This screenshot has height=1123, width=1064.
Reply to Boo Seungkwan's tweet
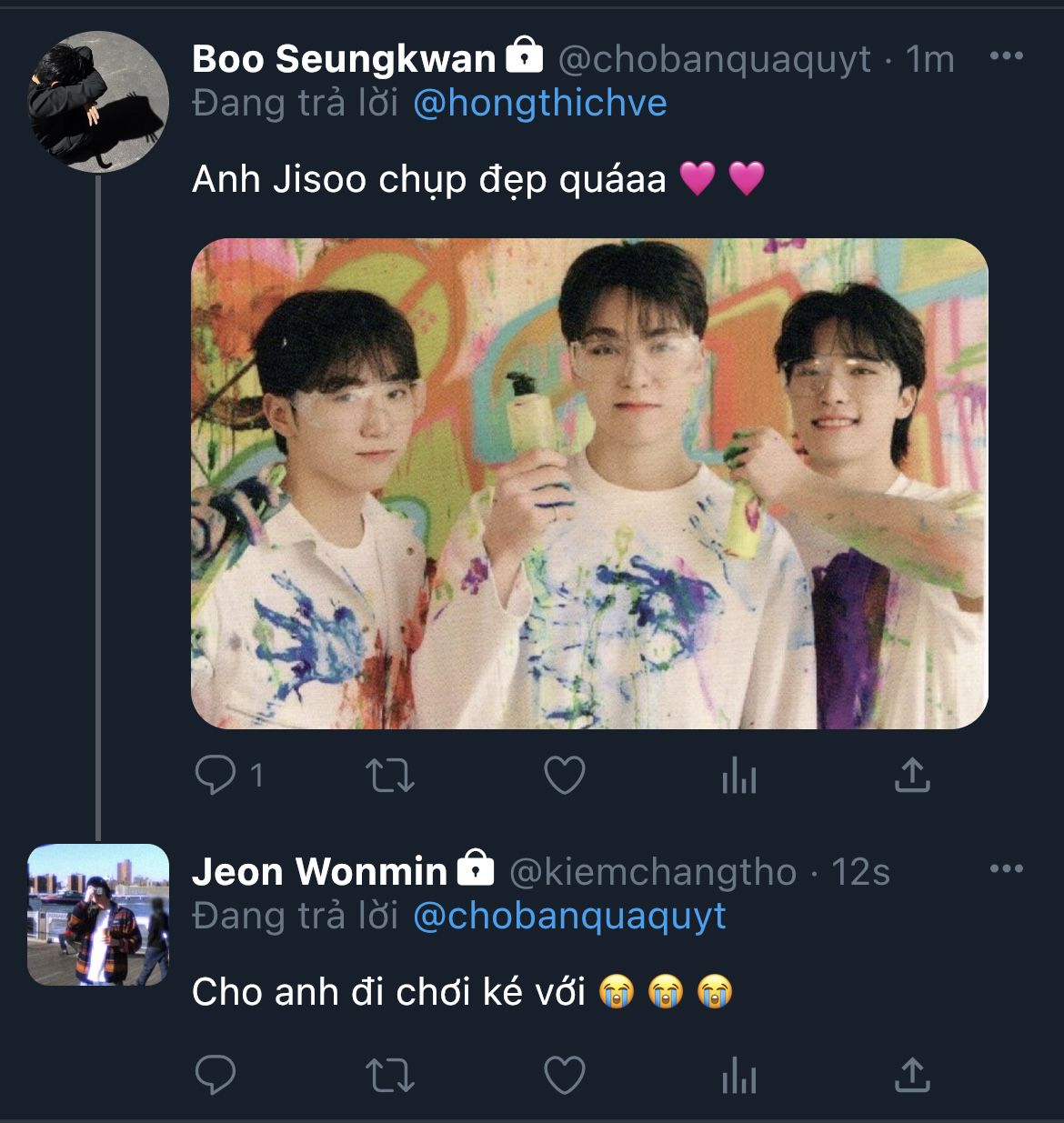[x=216, y=776]
